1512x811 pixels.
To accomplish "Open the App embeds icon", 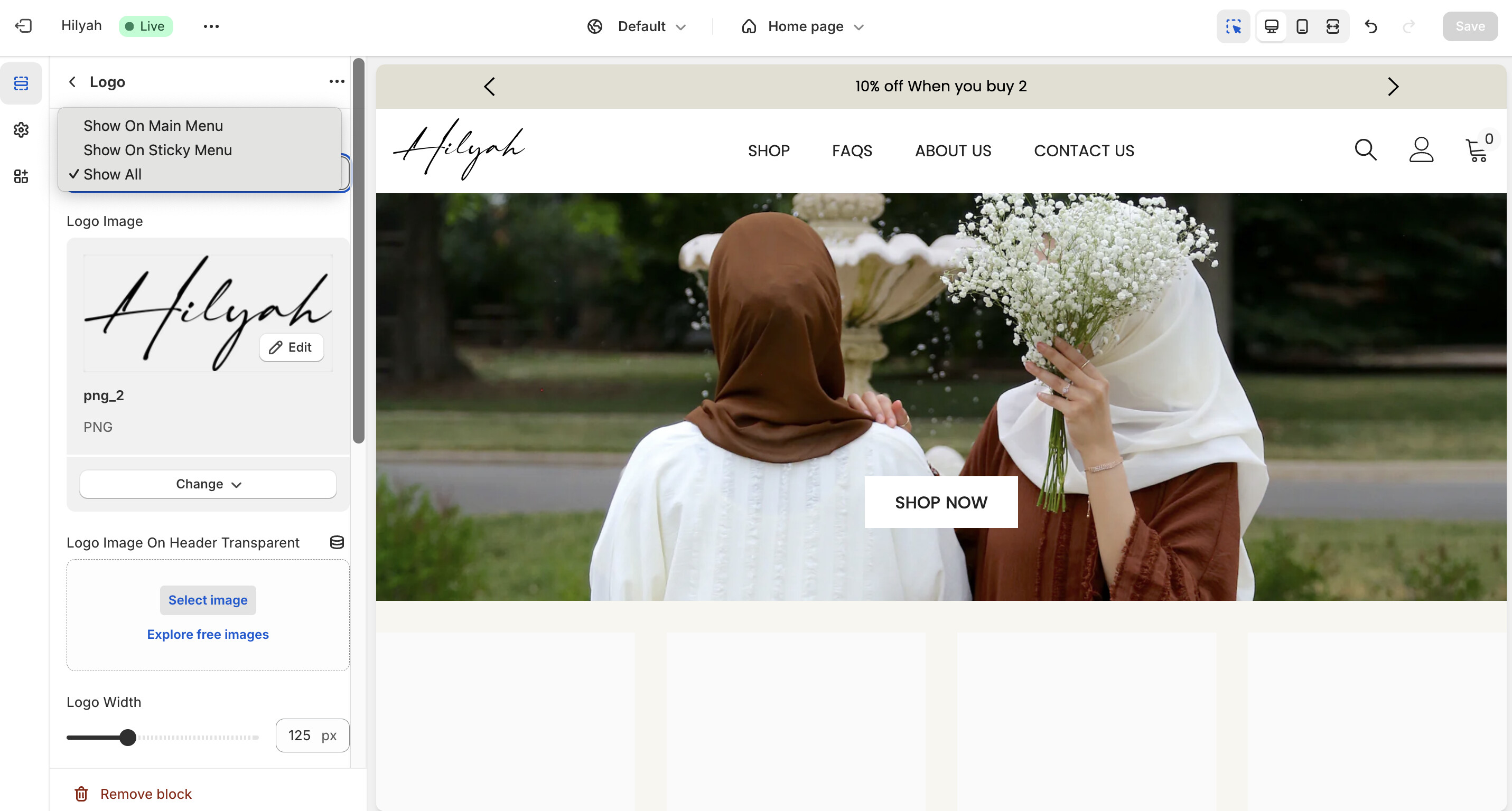I will point(21,176).
